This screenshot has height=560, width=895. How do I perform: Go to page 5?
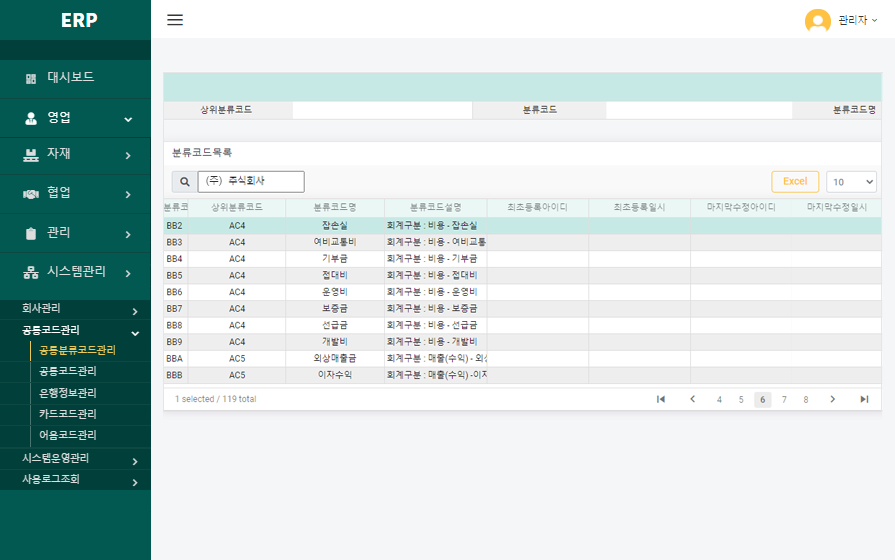(x=741, y=400)
